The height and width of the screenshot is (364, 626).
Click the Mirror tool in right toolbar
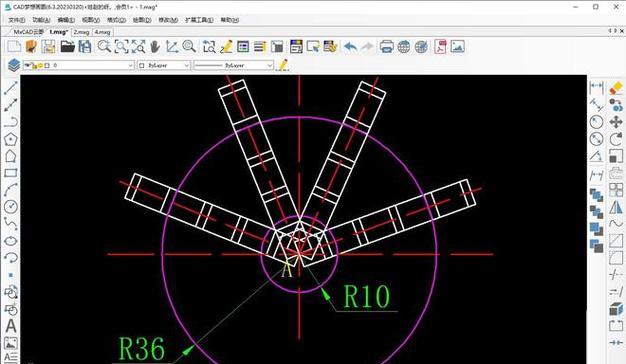(x=616, y=207)
